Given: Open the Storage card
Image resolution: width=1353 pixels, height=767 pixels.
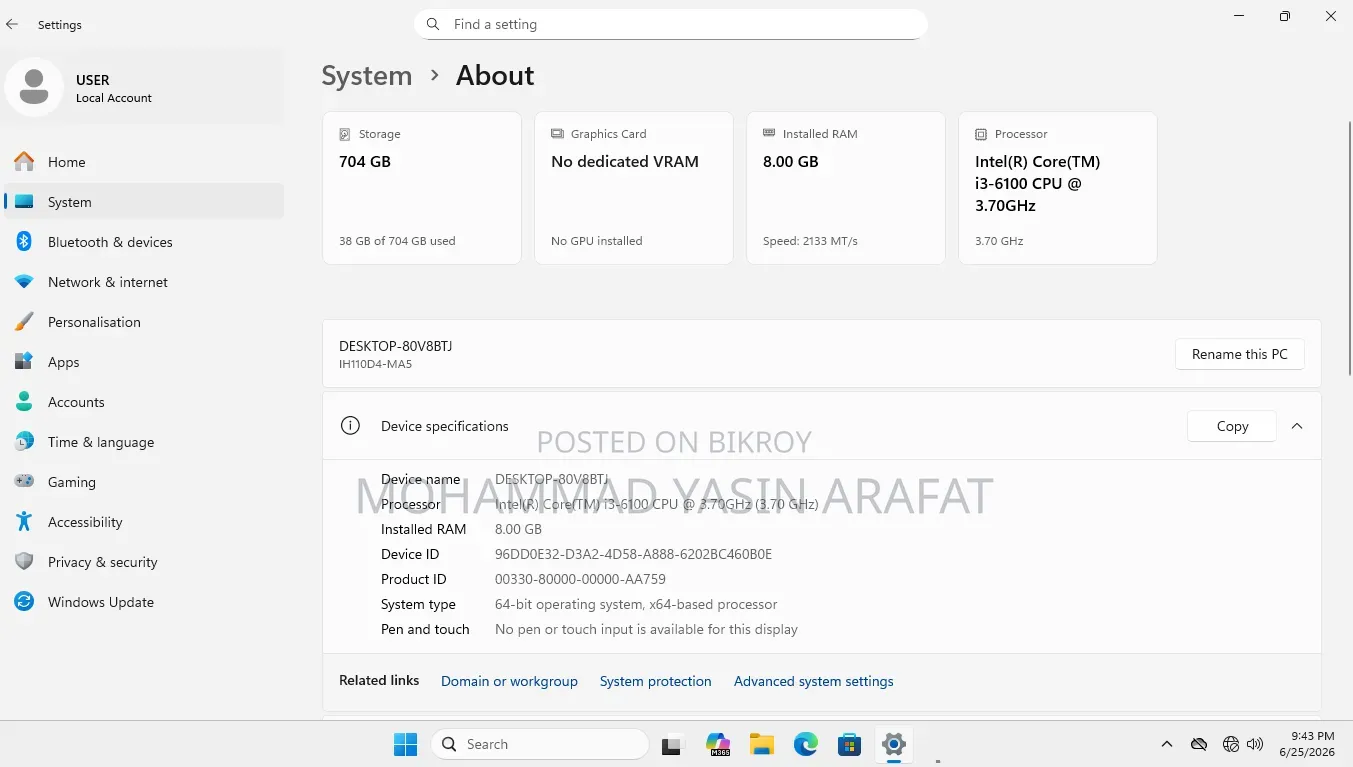Looking at the screenshot, I should (422, 188).
